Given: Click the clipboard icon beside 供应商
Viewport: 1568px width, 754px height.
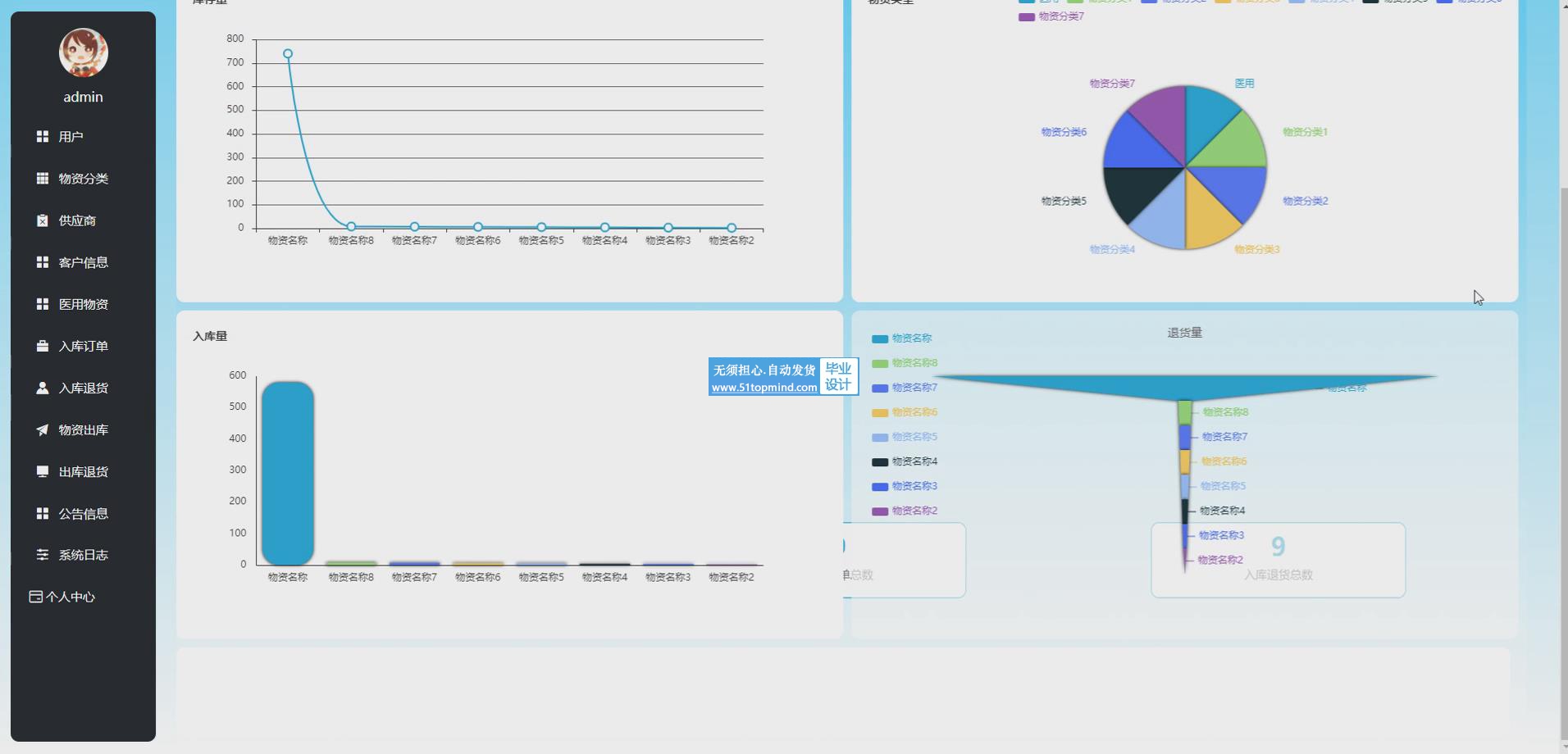Looking at the screenshot, I should click(43, 220).
